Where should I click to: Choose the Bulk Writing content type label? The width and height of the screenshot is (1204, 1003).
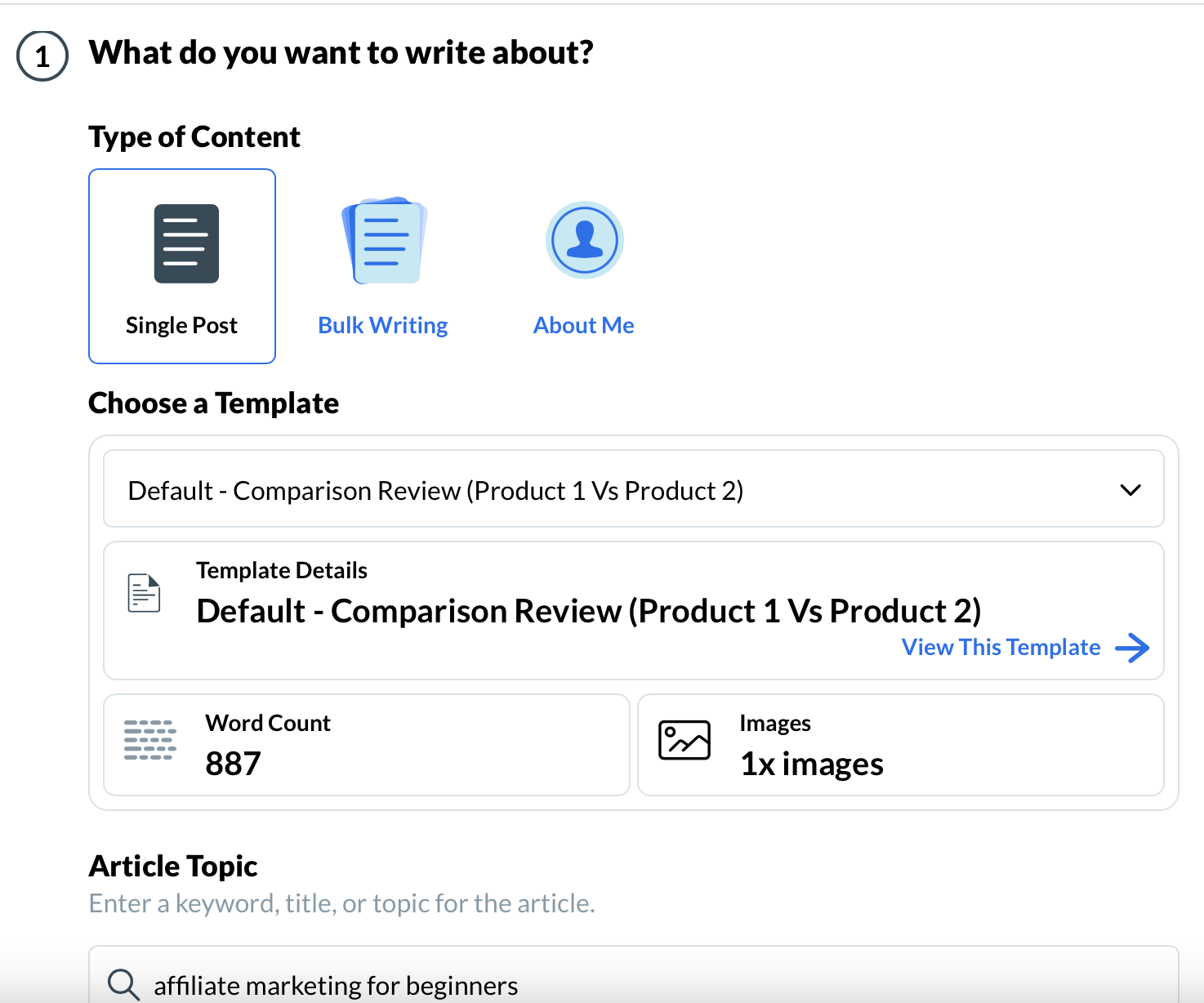(383, 325)
